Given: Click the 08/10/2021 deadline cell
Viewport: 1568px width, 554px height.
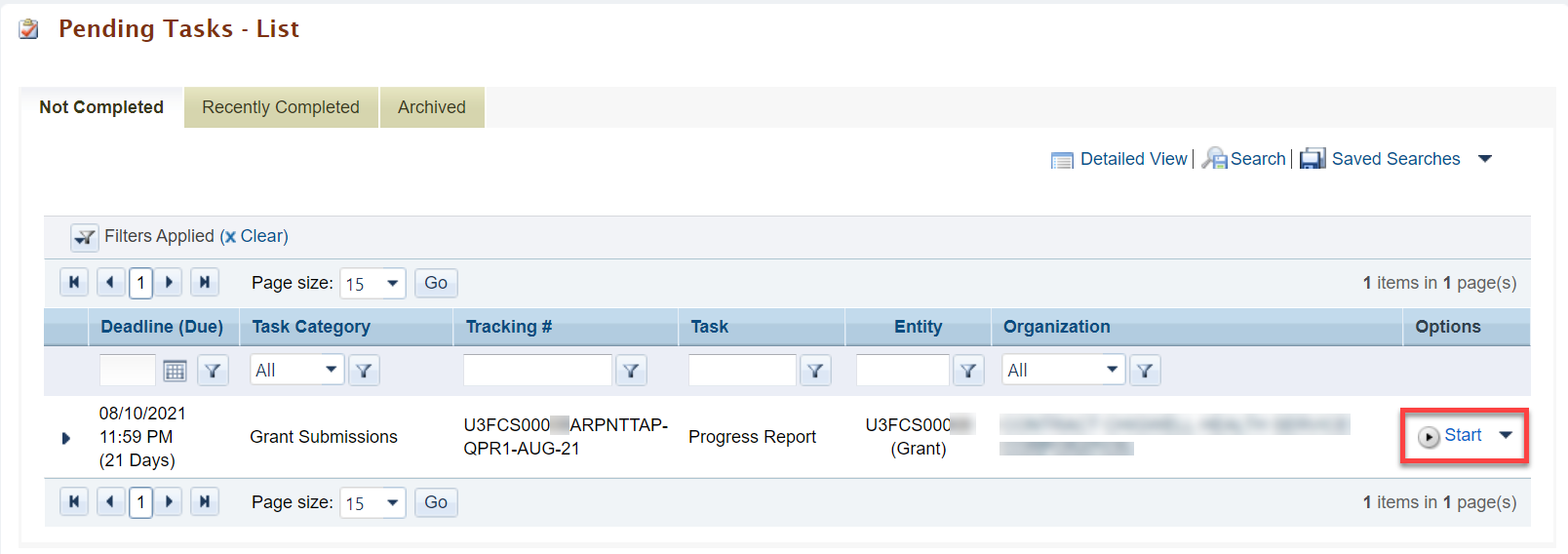Looking at the screenshot, I should tap(142, 437).
